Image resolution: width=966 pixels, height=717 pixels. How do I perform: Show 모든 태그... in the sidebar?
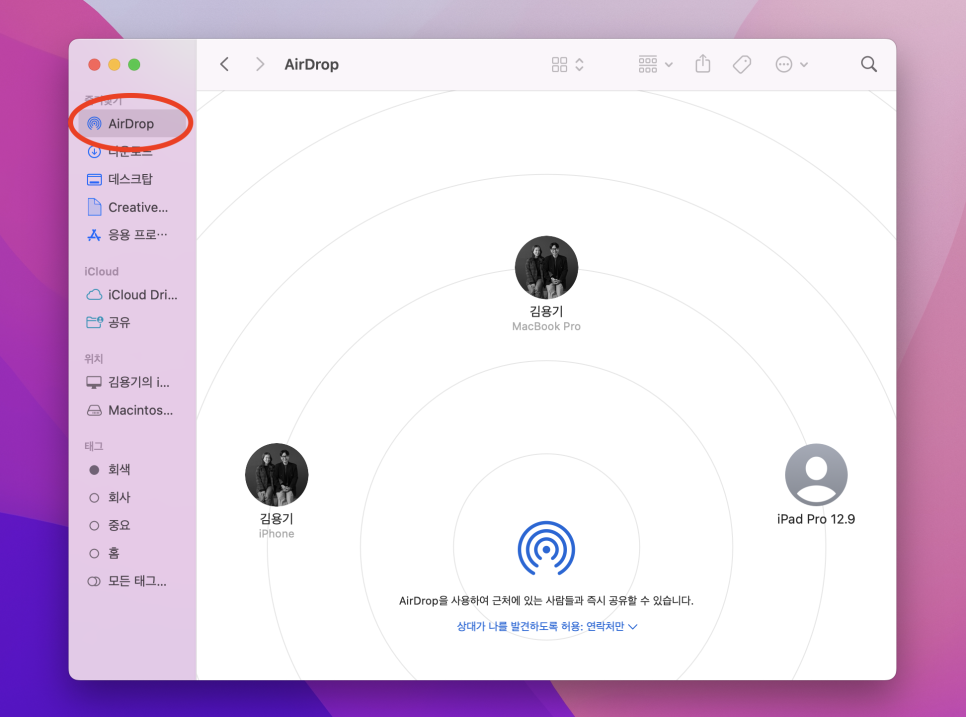coord(132,581)
